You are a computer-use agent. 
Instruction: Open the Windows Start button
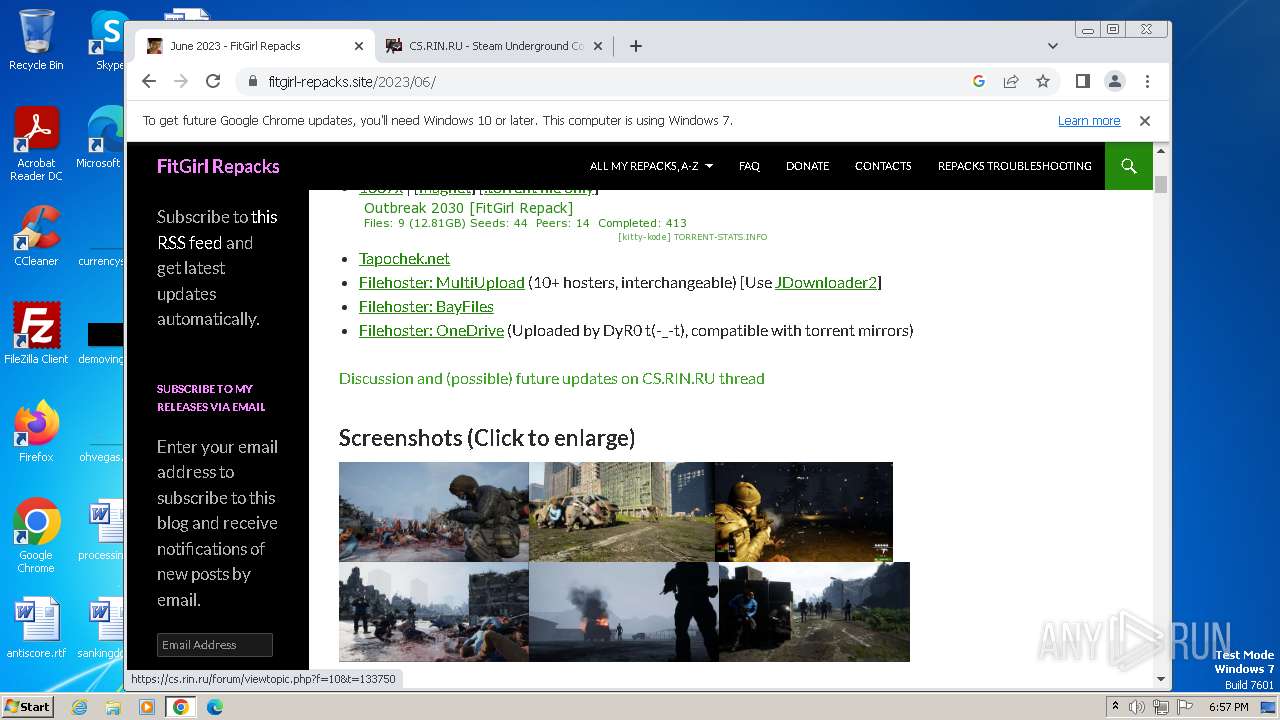(x=27, y=706)
